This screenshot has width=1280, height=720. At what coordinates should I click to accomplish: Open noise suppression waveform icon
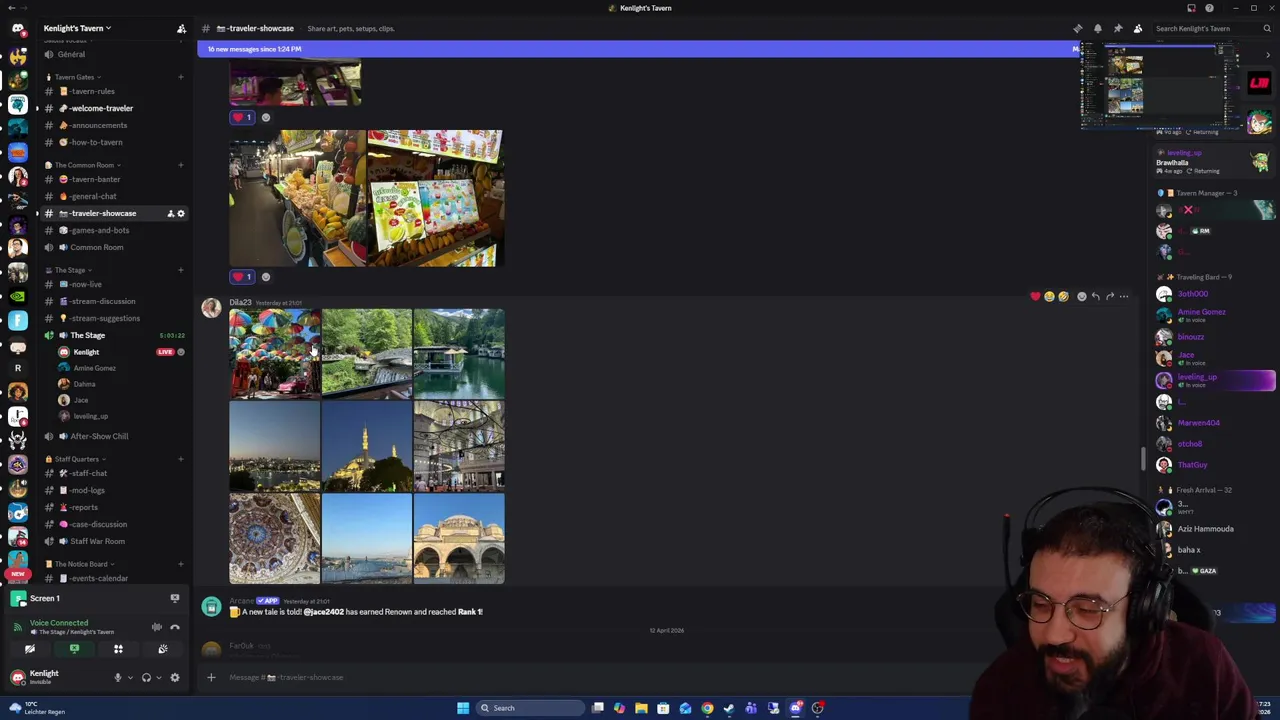156,627
